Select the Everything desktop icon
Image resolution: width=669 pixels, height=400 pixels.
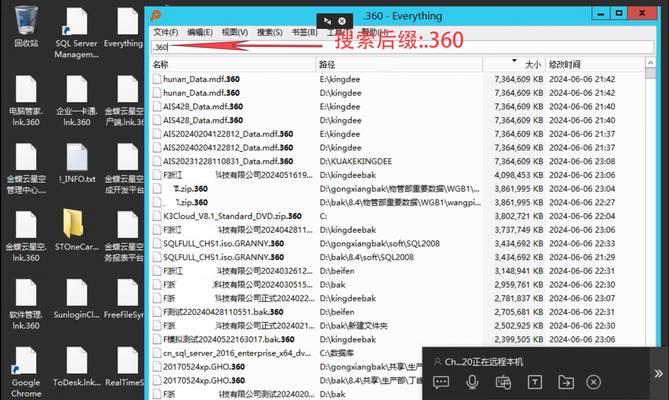click(x=124, y=26)
